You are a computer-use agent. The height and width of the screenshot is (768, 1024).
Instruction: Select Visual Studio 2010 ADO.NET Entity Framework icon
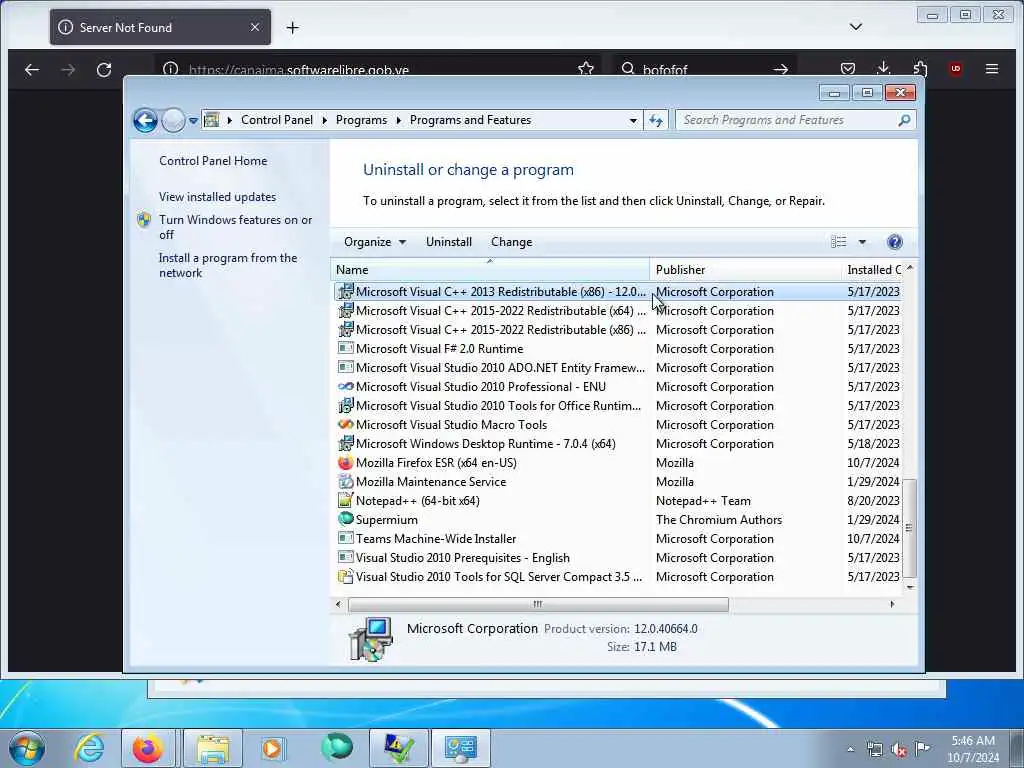point(345,367)
